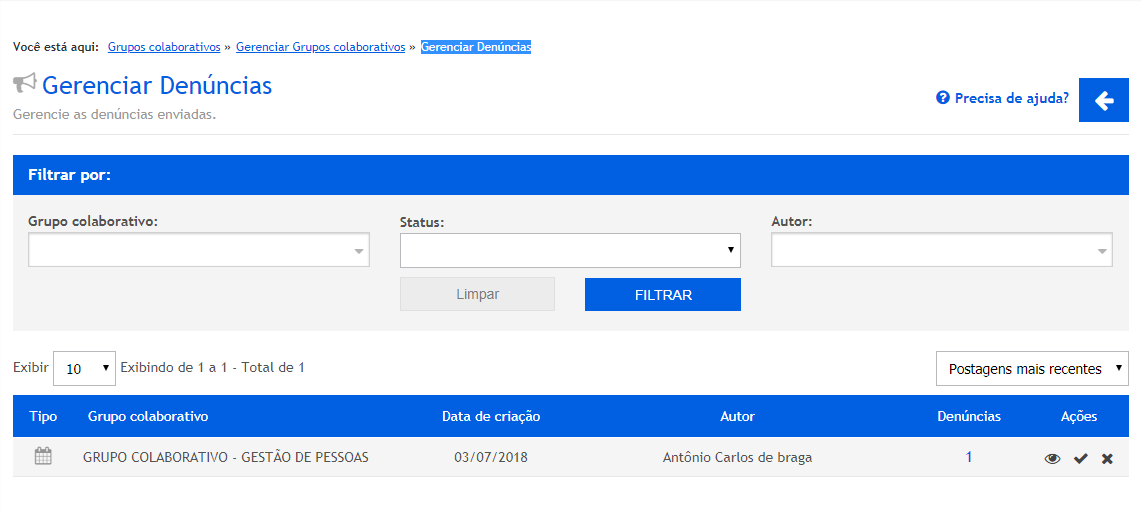The image size is (1141, 515).
Task: Open the Postagens mais recentes sort dropdown
Action: pyautogui.click(x=1031, y=369)
